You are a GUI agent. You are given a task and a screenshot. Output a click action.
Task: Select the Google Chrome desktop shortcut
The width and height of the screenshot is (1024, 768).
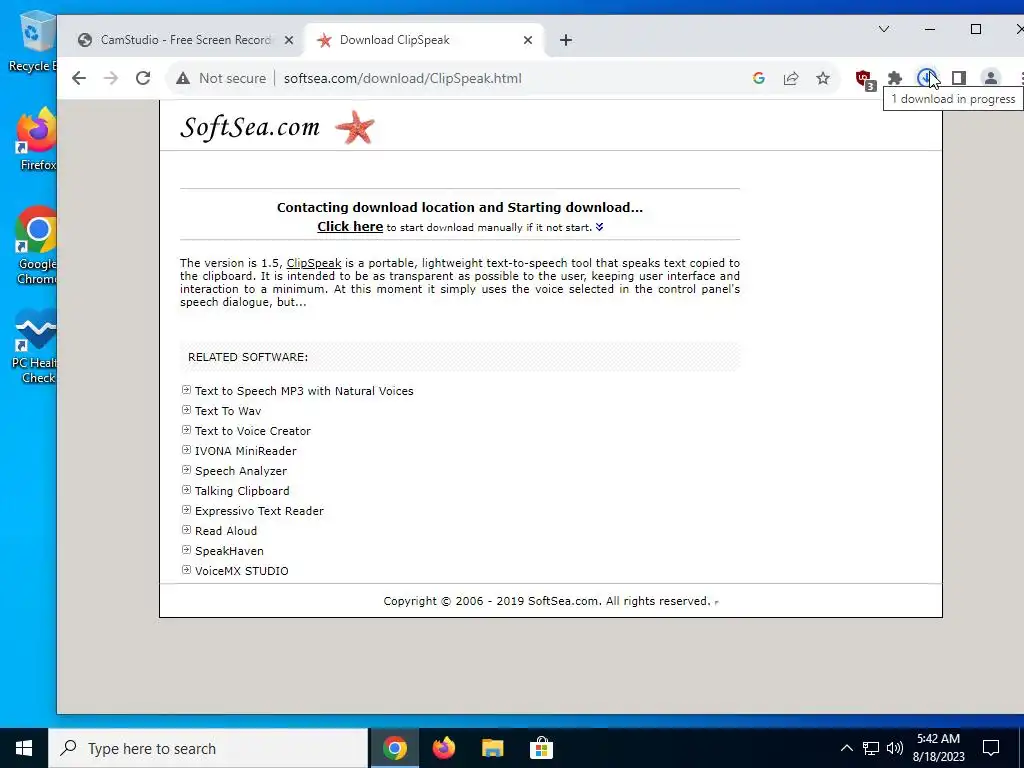(37, 246)
